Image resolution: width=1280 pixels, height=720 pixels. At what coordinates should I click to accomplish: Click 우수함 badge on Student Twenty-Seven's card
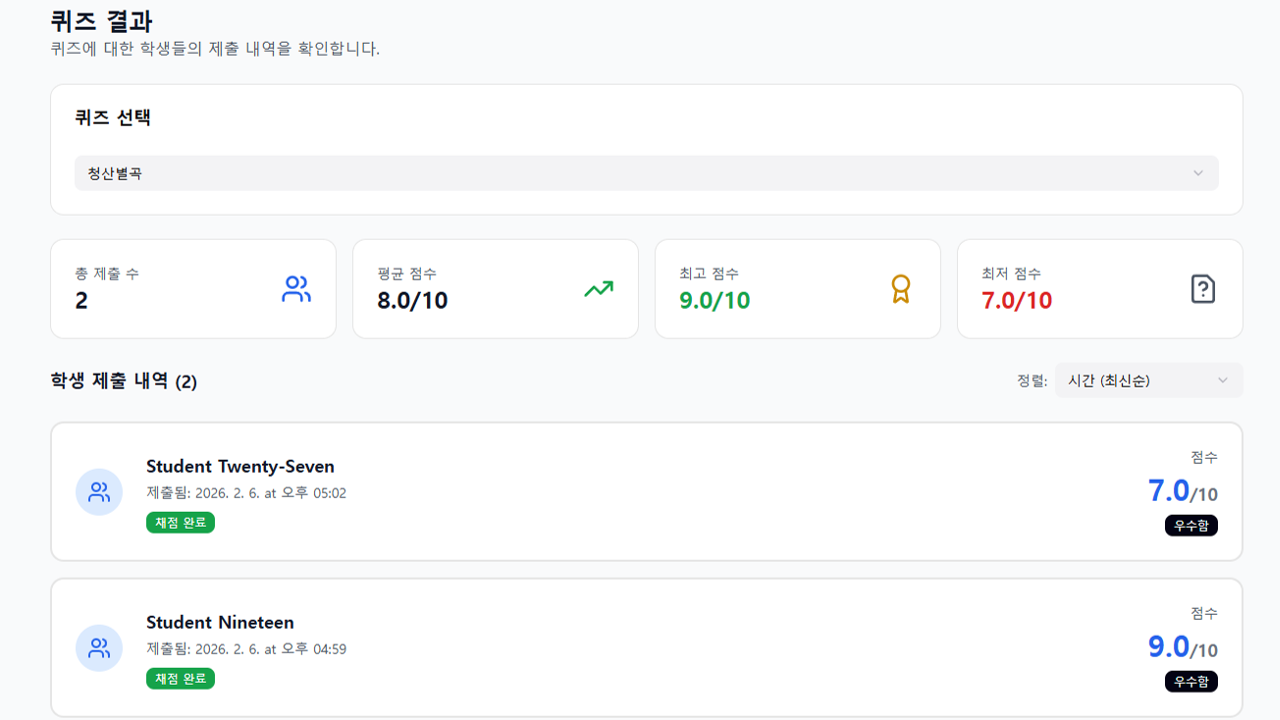pyautogui.click(x=1191, y=526)
